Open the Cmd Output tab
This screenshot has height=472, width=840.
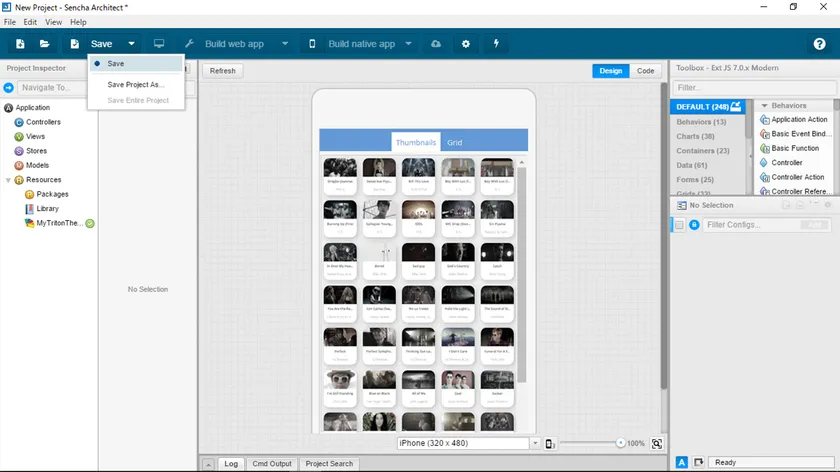point(271,464)
